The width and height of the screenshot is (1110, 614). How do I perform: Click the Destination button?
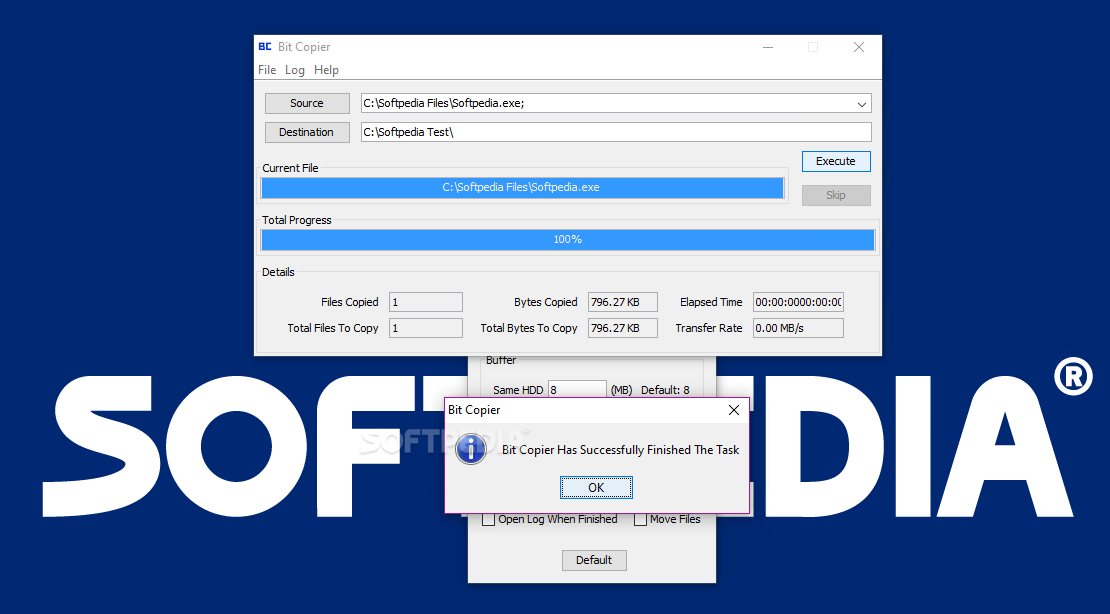307,132
